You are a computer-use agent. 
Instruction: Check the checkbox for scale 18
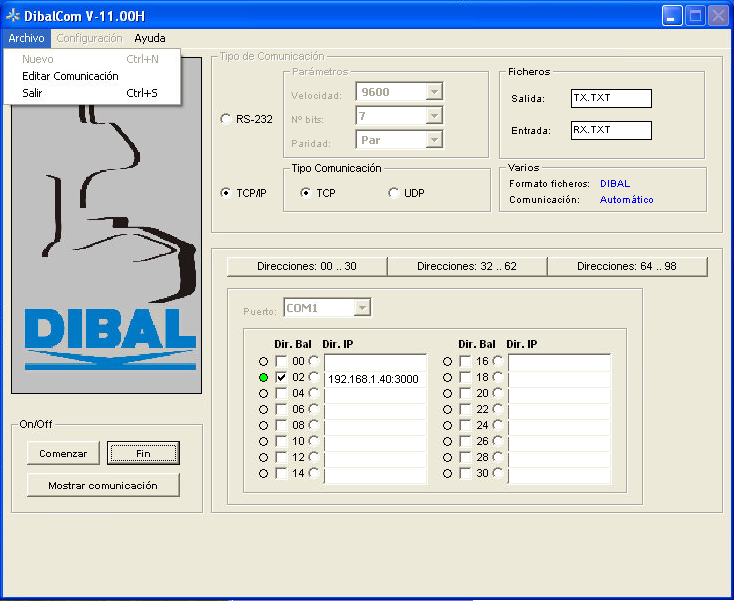pyautogui.click(x=465, y=377)
